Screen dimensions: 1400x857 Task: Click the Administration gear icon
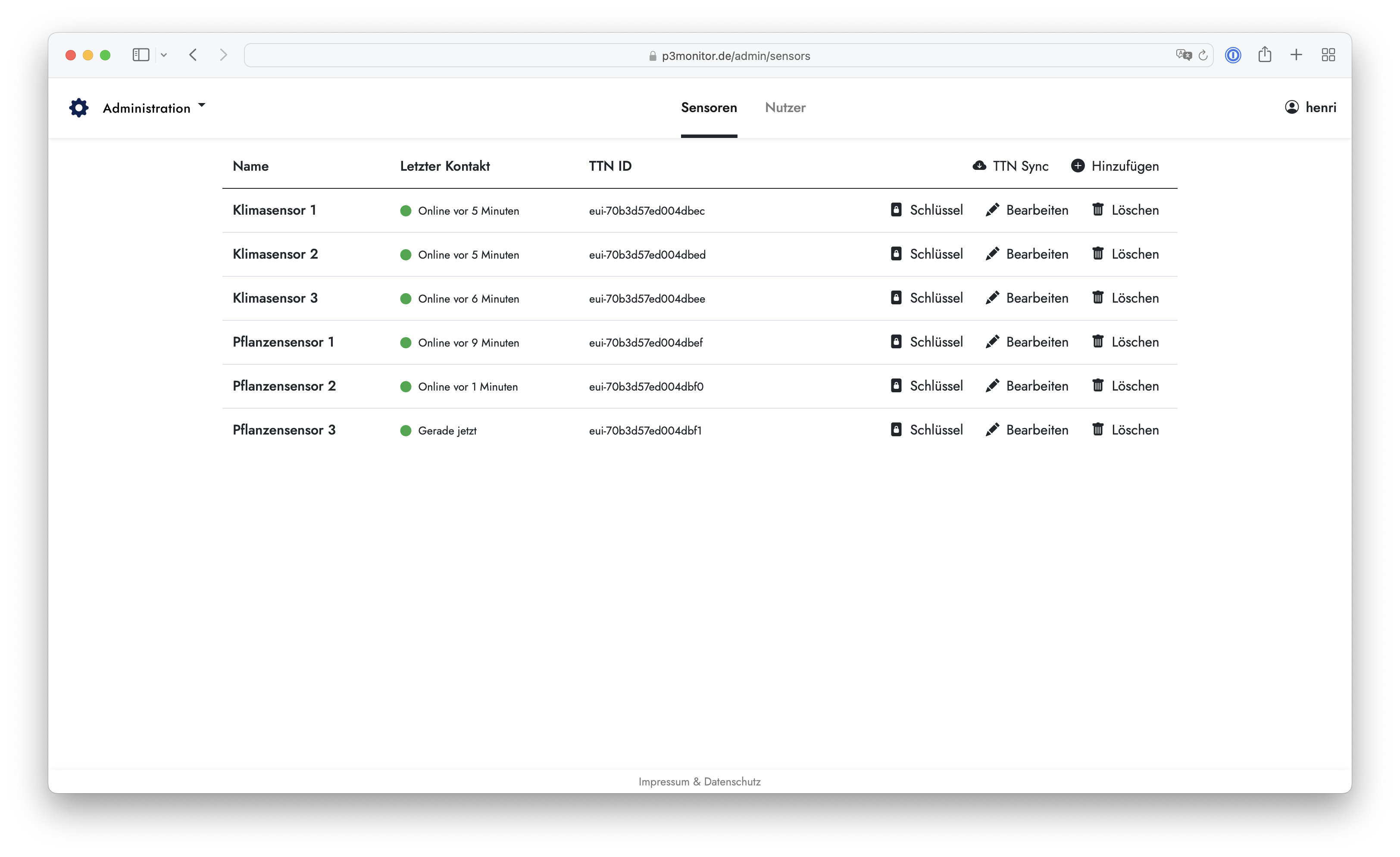(x=79, y=107)
